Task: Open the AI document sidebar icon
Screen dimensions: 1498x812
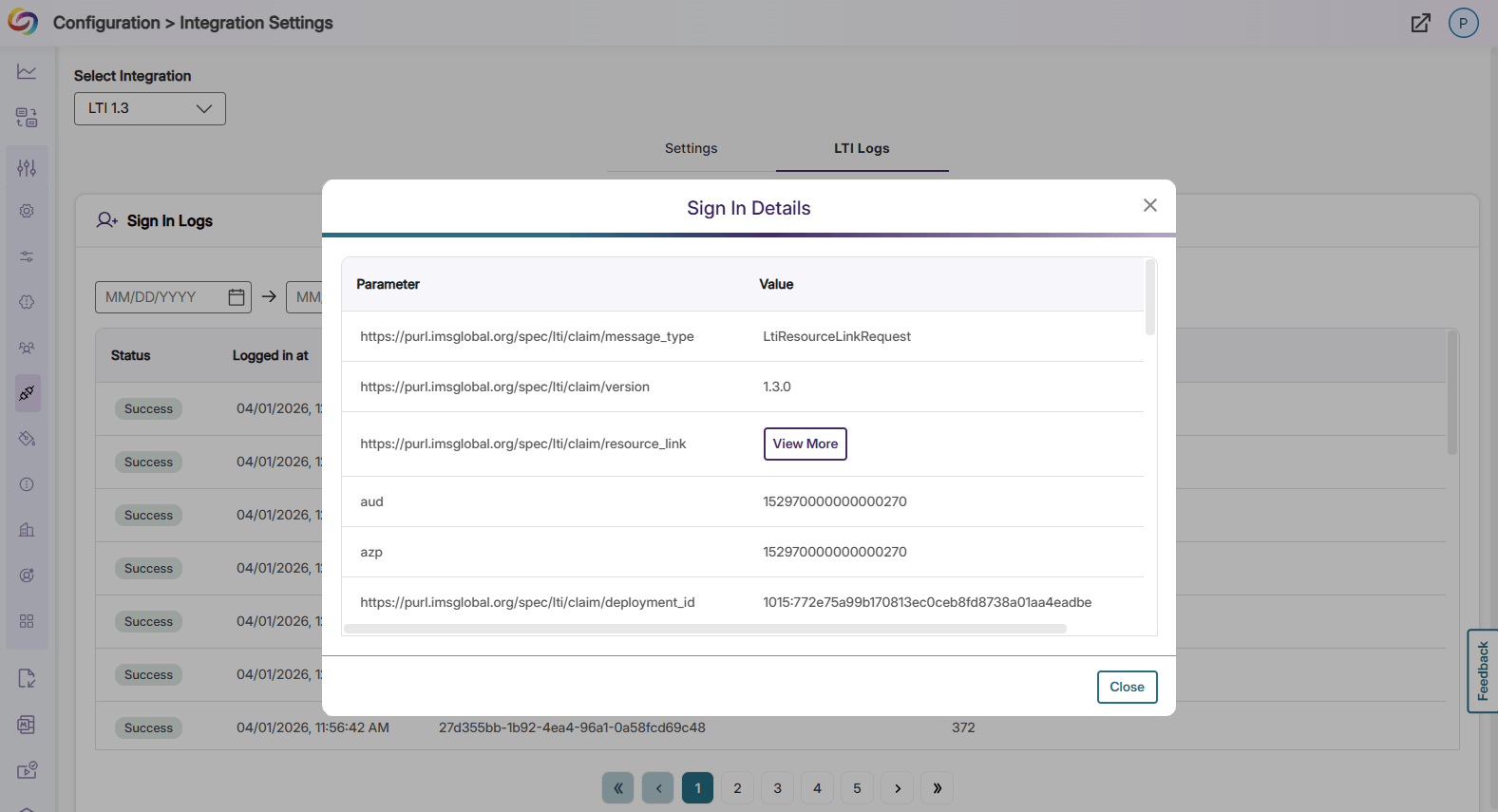Action: (x=27, y=725)
